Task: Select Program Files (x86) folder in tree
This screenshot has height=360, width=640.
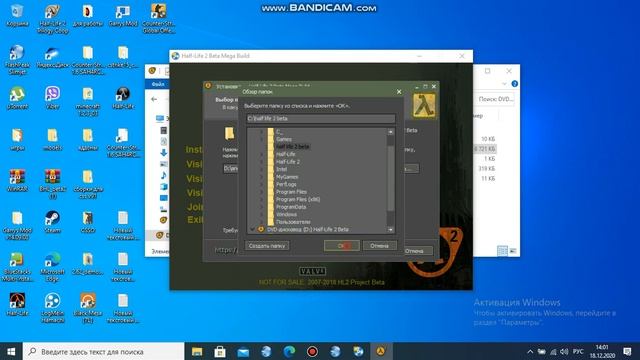Action: click(x=298, y=199)
